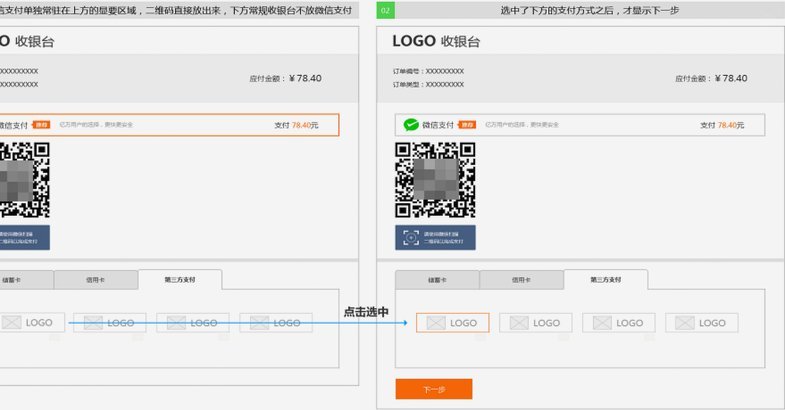Click the 订单类型 line in right panel
785x410 pixels.
click(x=429, y=85)
